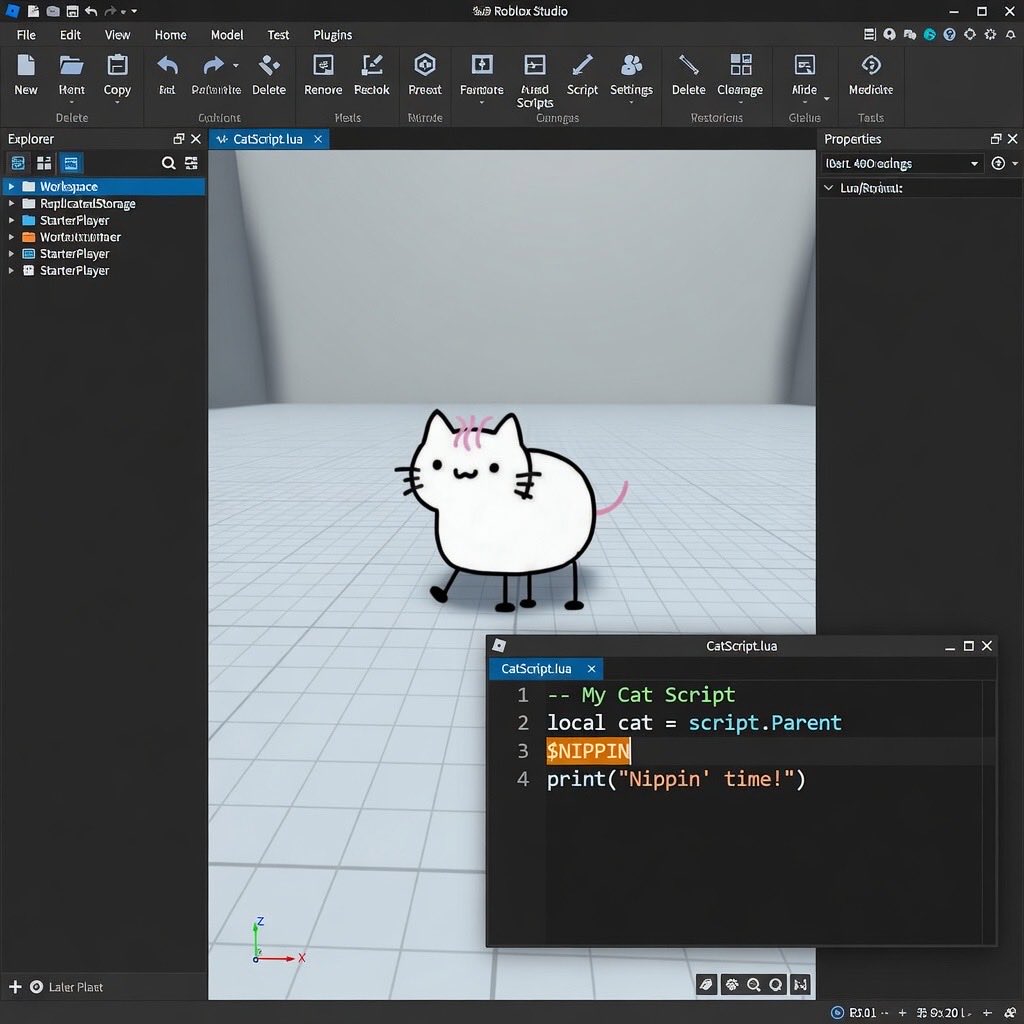
Task: Click the help question mark icon in the top right
Action: coord(950,35)
